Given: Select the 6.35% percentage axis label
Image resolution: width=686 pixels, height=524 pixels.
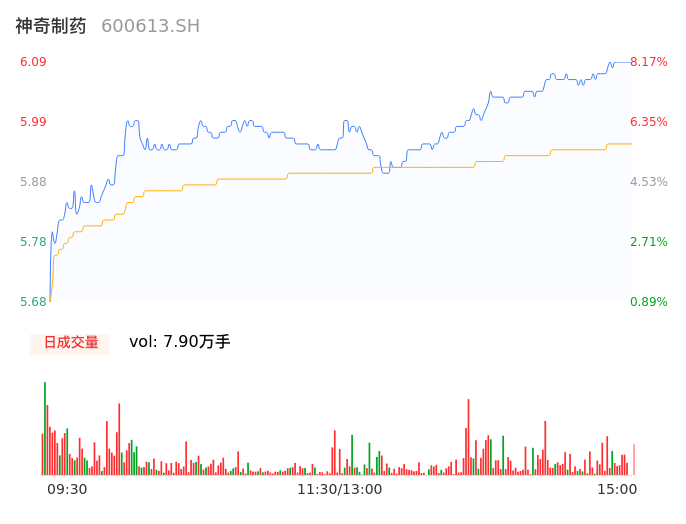Looking at the screenshot, I should (x=648, y=122).
